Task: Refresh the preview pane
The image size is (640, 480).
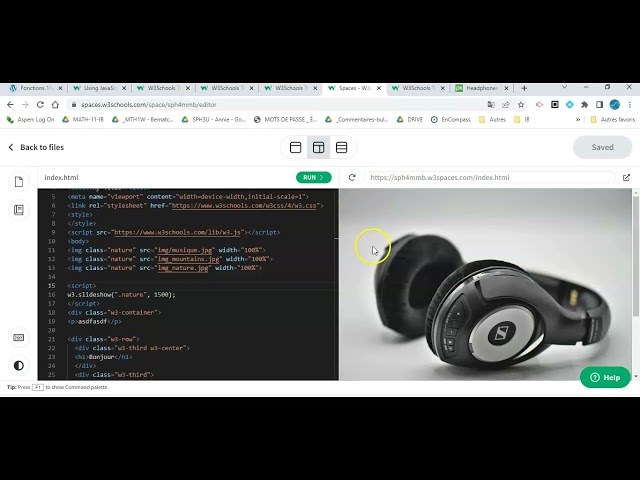Action: coord(352,177)
